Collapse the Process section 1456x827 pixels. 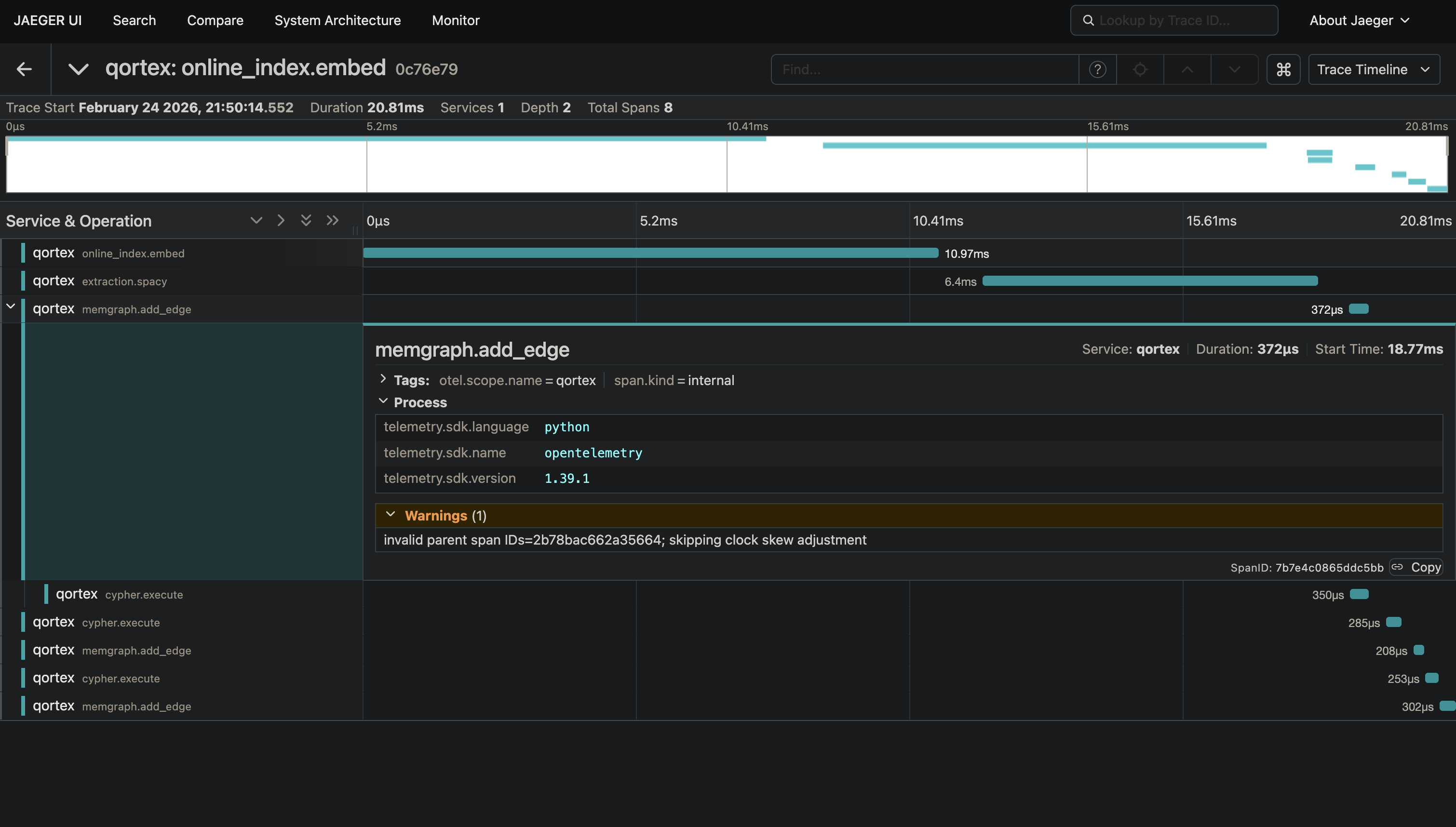pyautogui.click(x=383, y=401)
